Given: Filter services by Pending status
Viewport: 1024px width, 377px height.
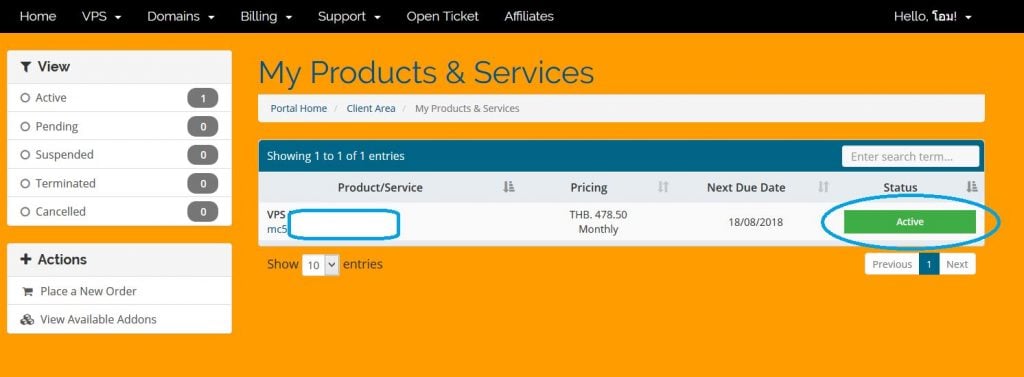Looking at the screenshot, I should [119, 126].
